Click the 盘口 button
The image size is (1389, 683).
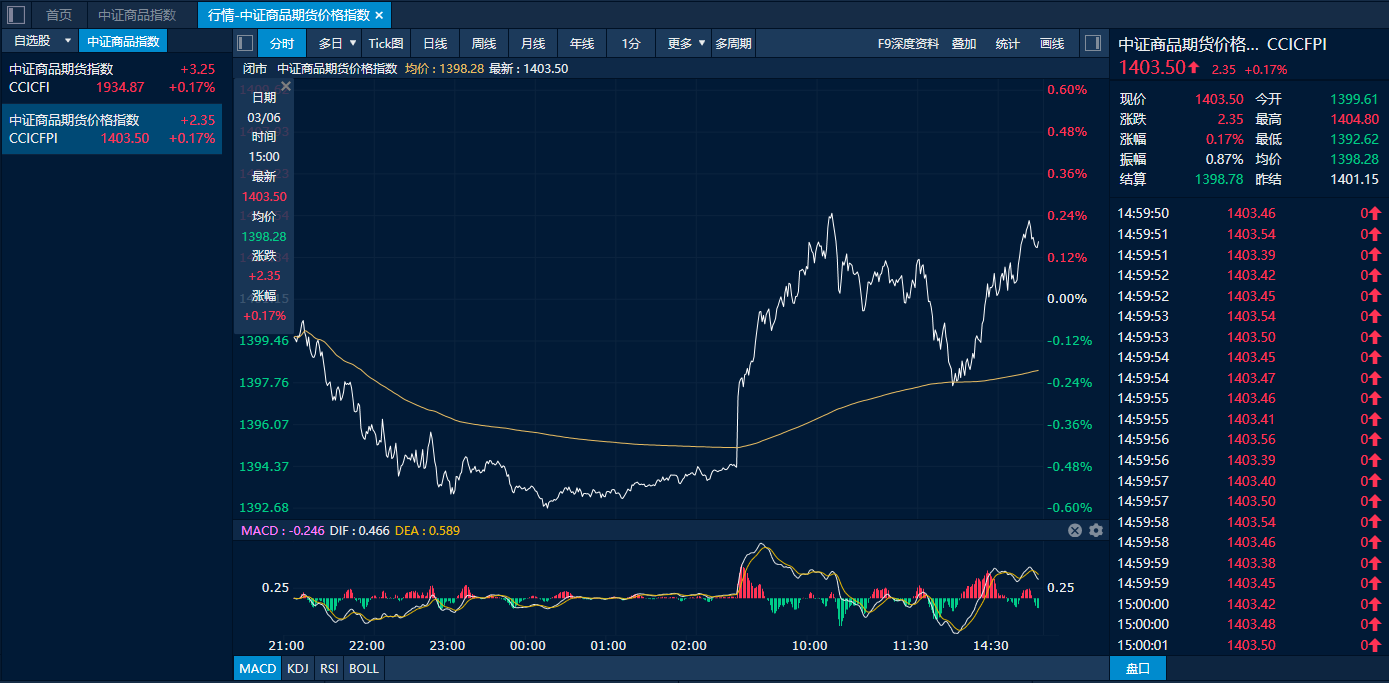[1137, 668]
